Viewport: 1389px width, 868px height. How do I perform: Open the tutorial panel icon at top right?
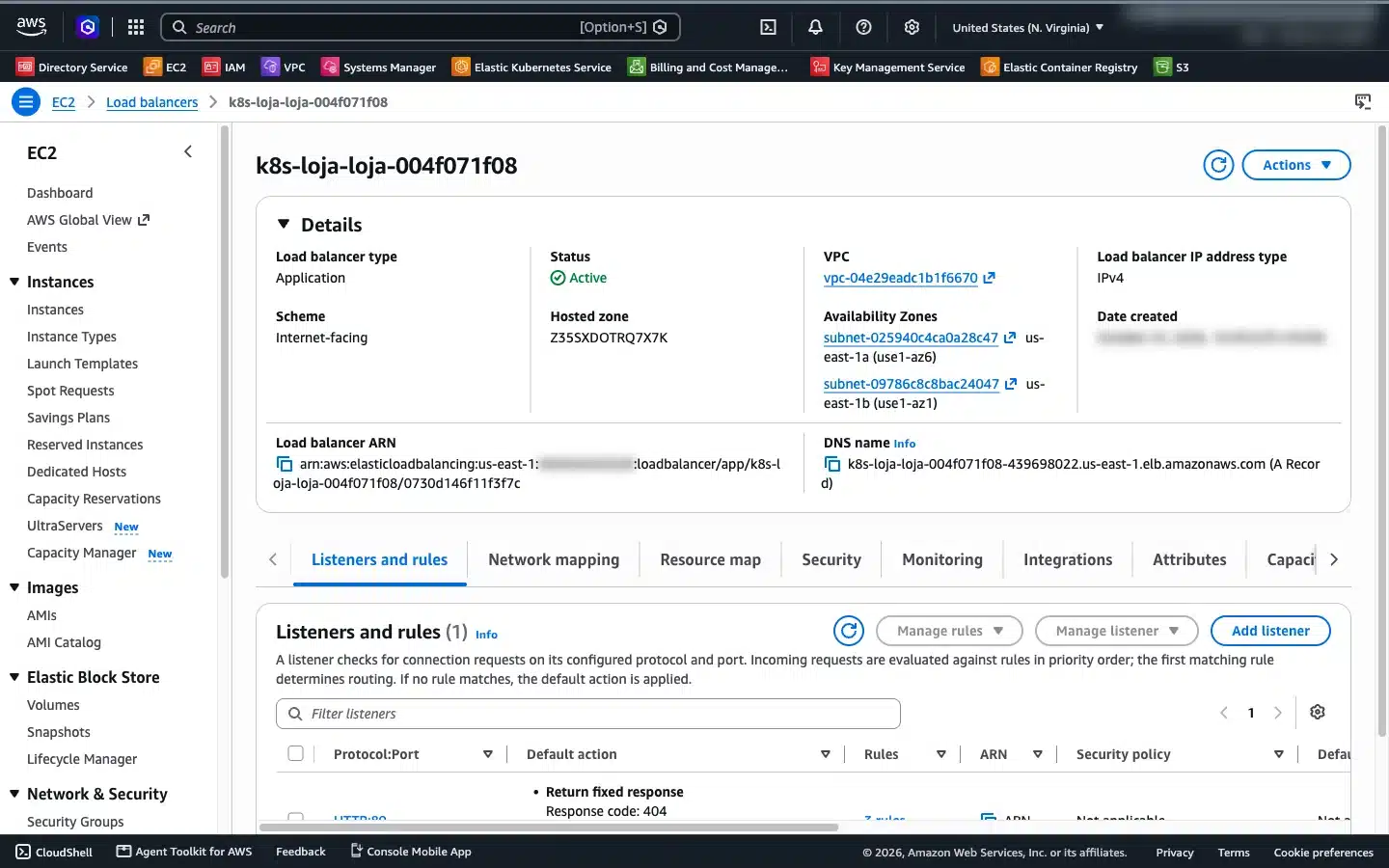(1363, 101)
